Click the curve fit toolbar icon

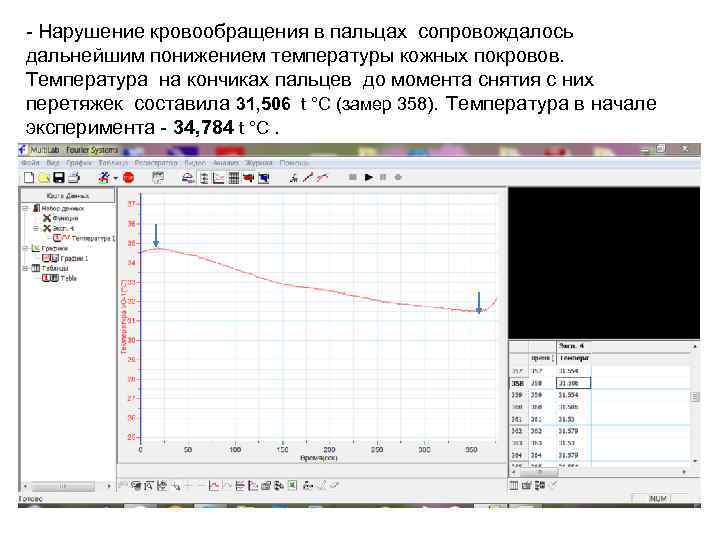tap(322, 178)
